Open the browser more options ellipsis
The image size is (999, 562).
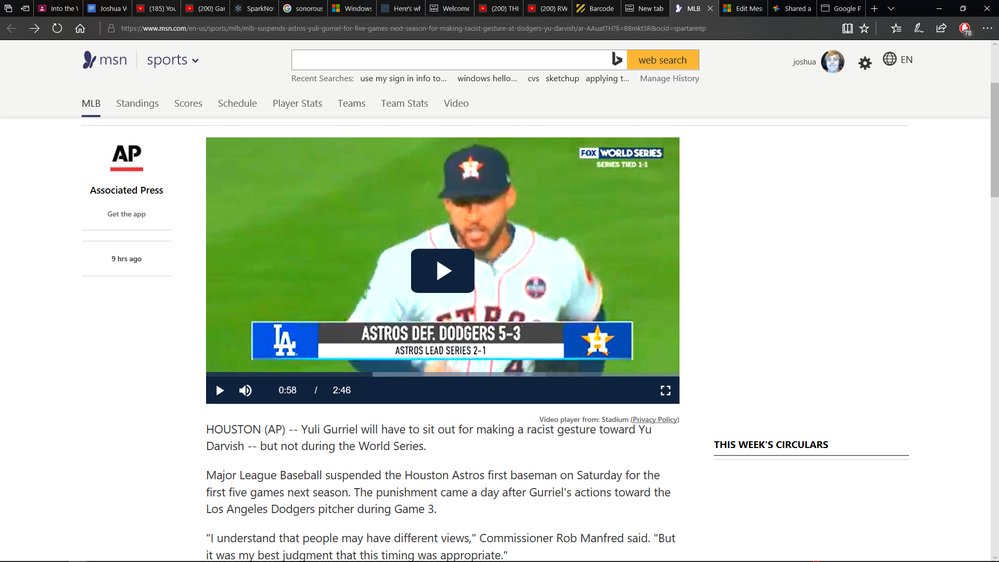coord(987,28)
